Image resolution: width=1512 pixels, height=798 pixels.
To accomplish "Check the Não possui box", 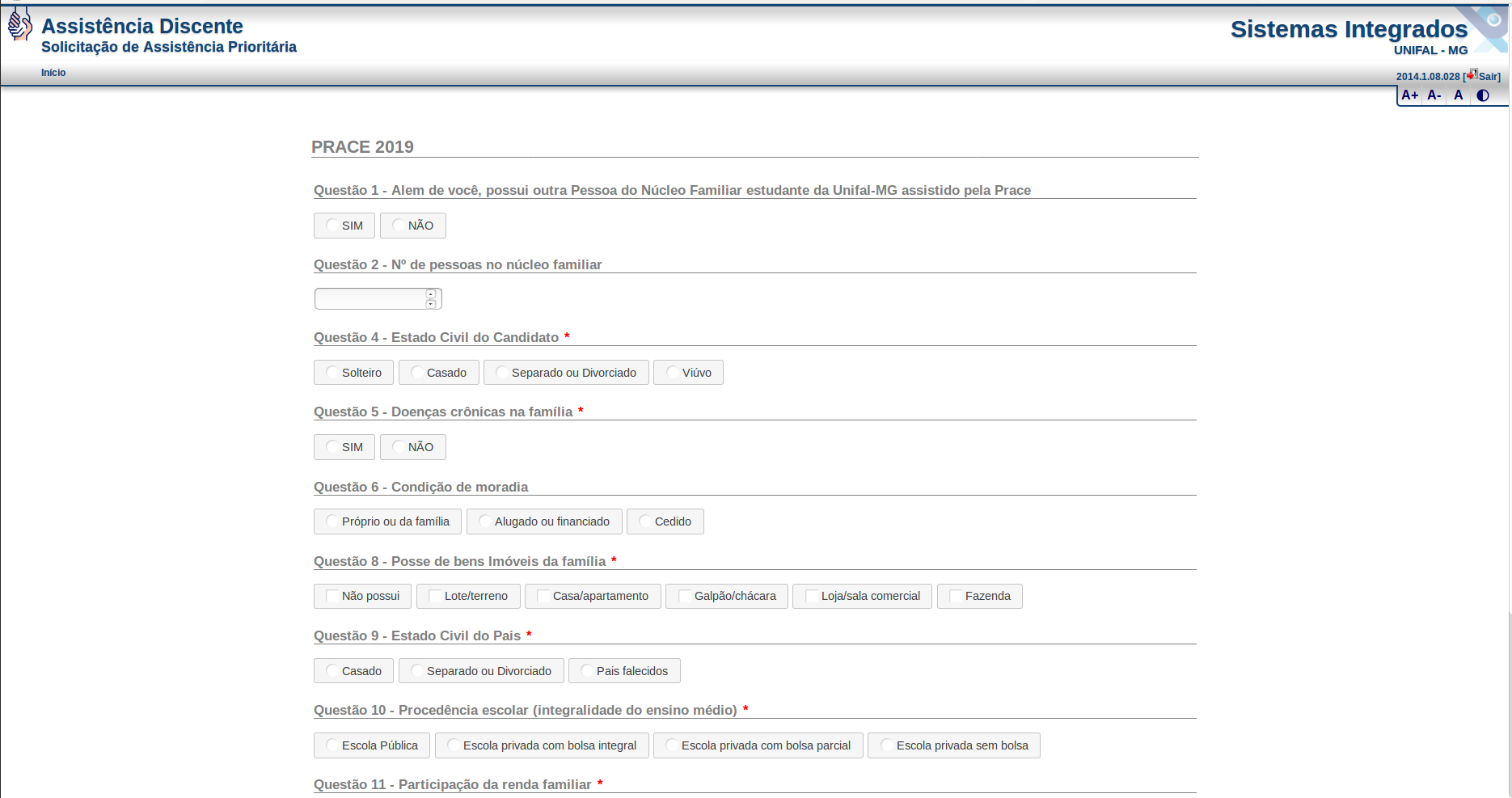I will (332, 596).
